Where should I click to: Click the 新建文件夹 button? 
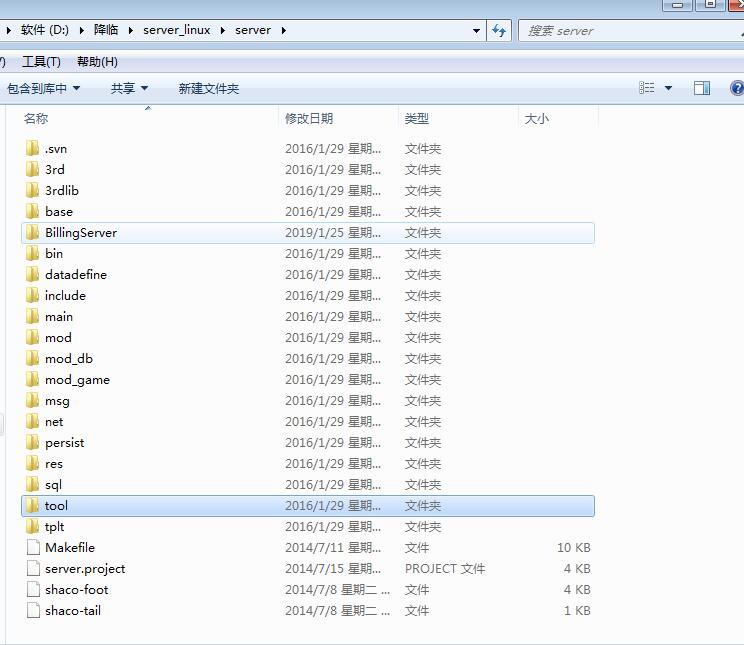[x=208, y=88]
